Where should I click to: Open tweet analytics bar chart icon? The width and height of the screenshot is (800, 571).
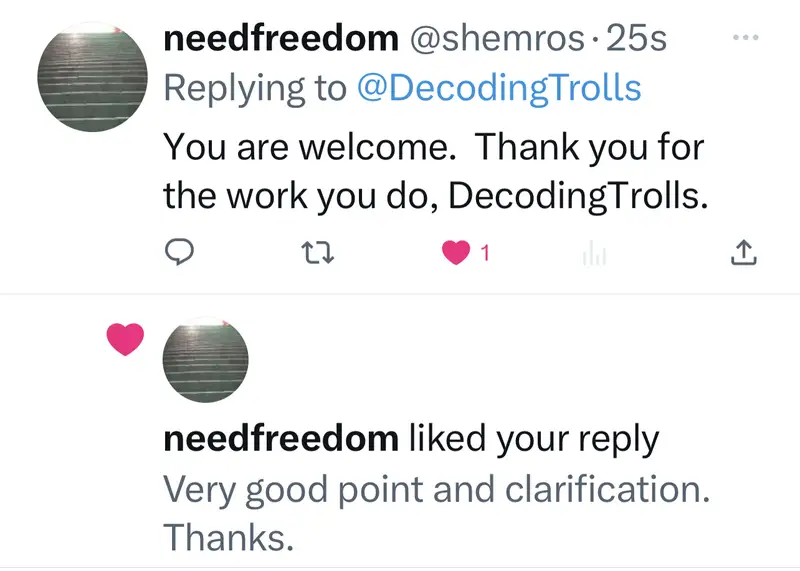tap(594, 255)
